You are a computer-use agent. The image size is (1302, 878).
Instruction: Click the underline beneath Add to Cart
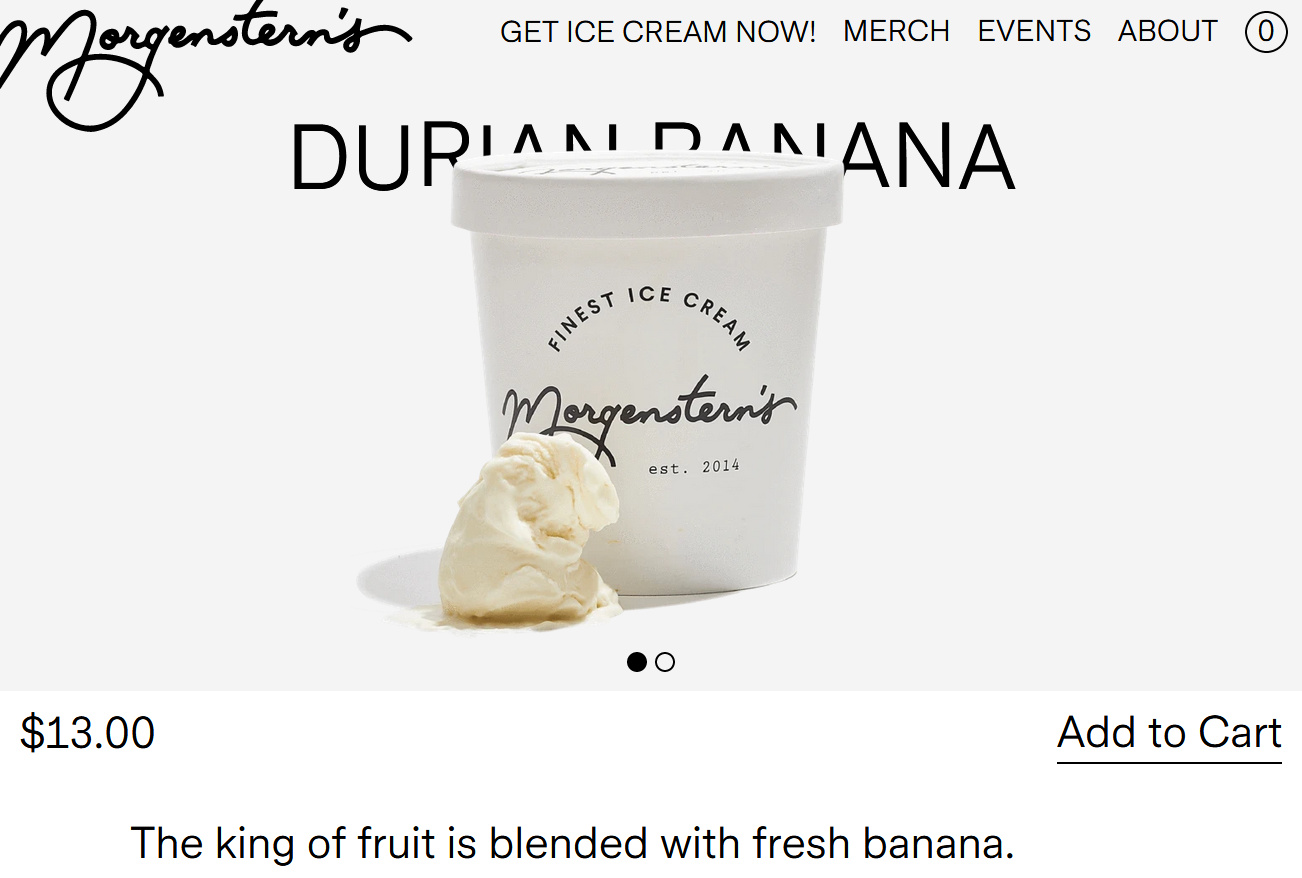pyautogui.click(x=1170, y=763)
